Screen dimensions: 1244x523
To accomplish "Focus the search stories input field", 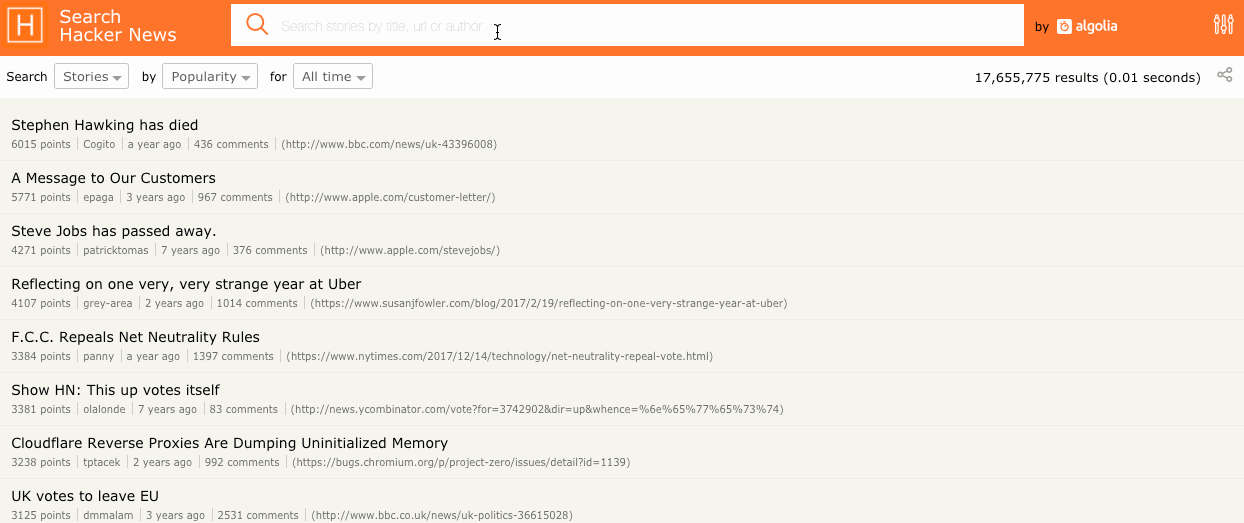I will pyautogui.click(x=640, y=26).
